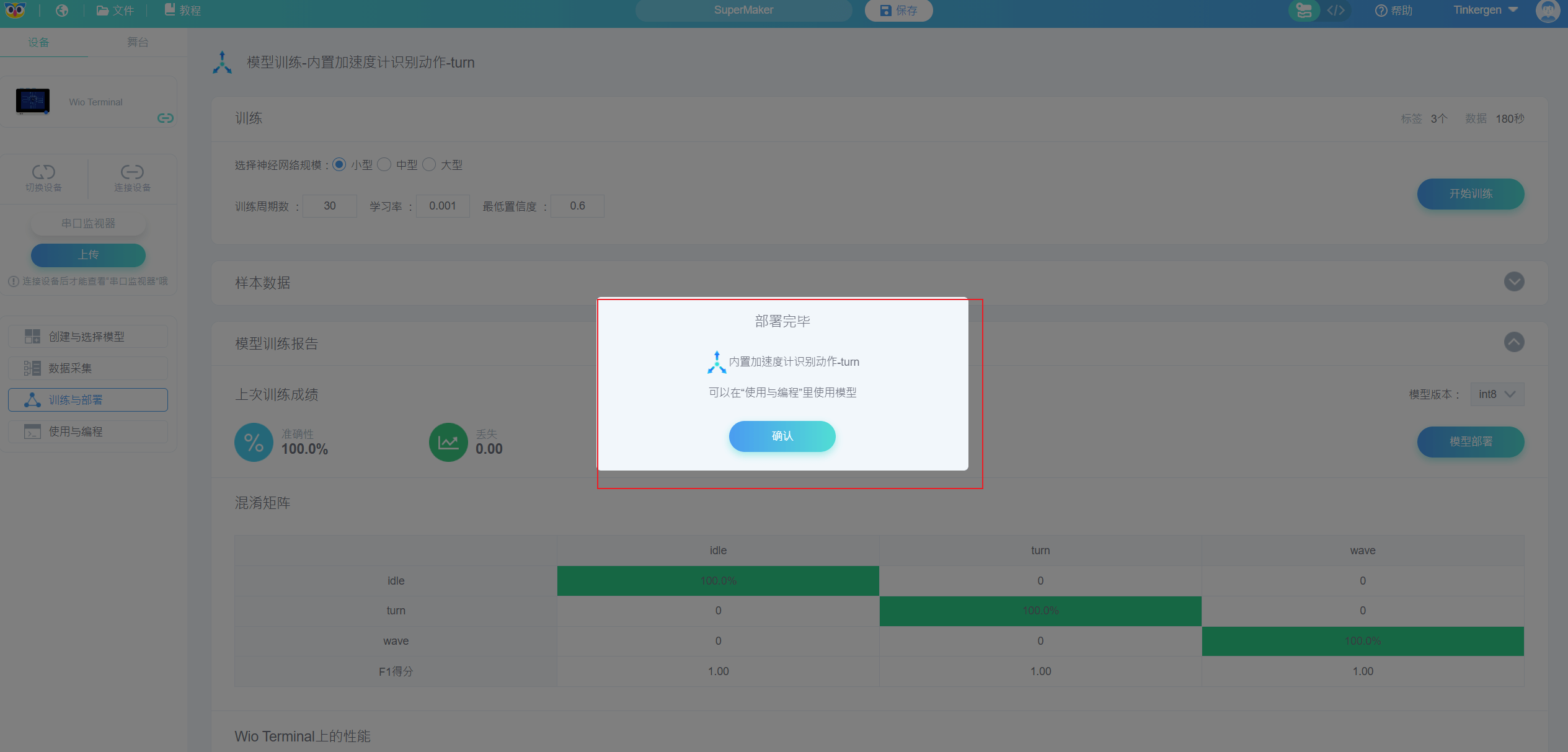The image size is (1568, 752).
Task: Click the Wio Terminal link icon
Action: [x=165, y=118]
